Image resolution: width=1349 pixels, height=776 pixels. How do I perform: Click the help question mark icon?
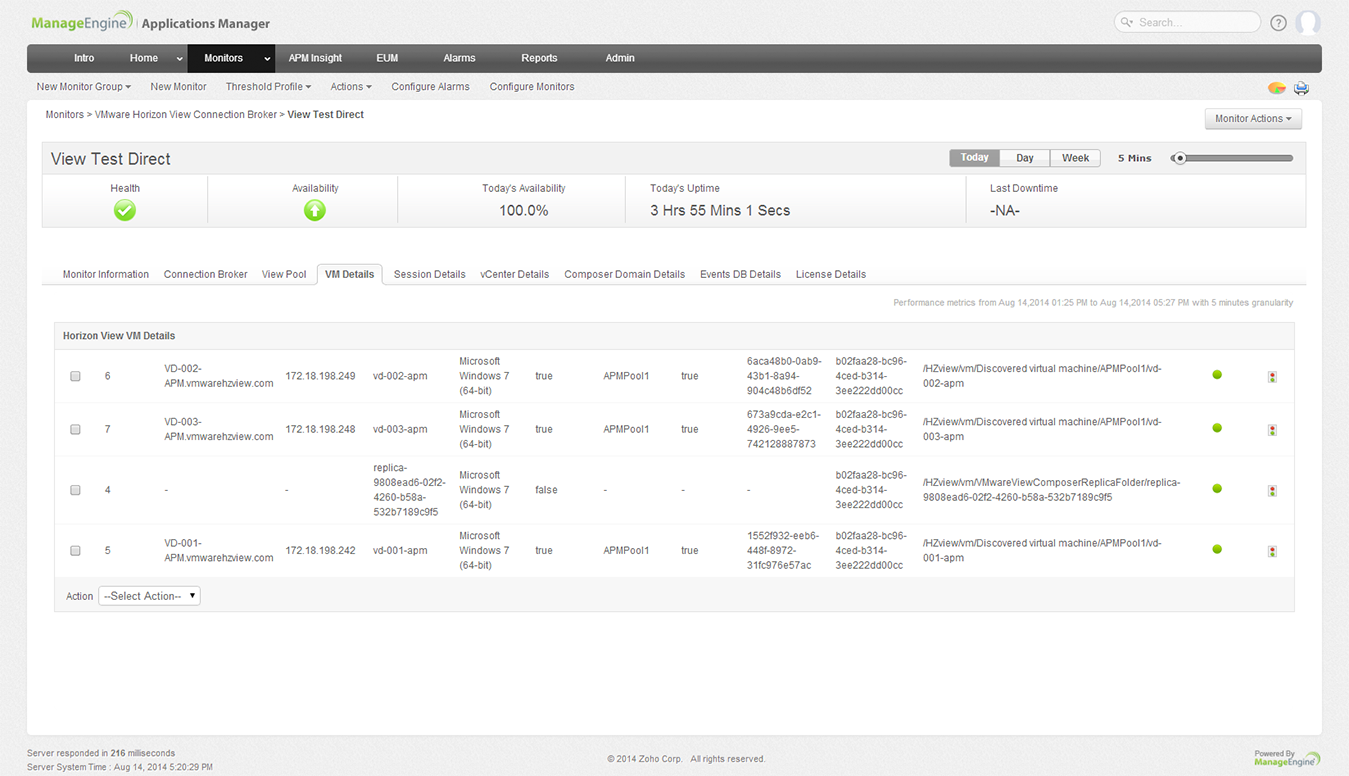[1278, 23]
